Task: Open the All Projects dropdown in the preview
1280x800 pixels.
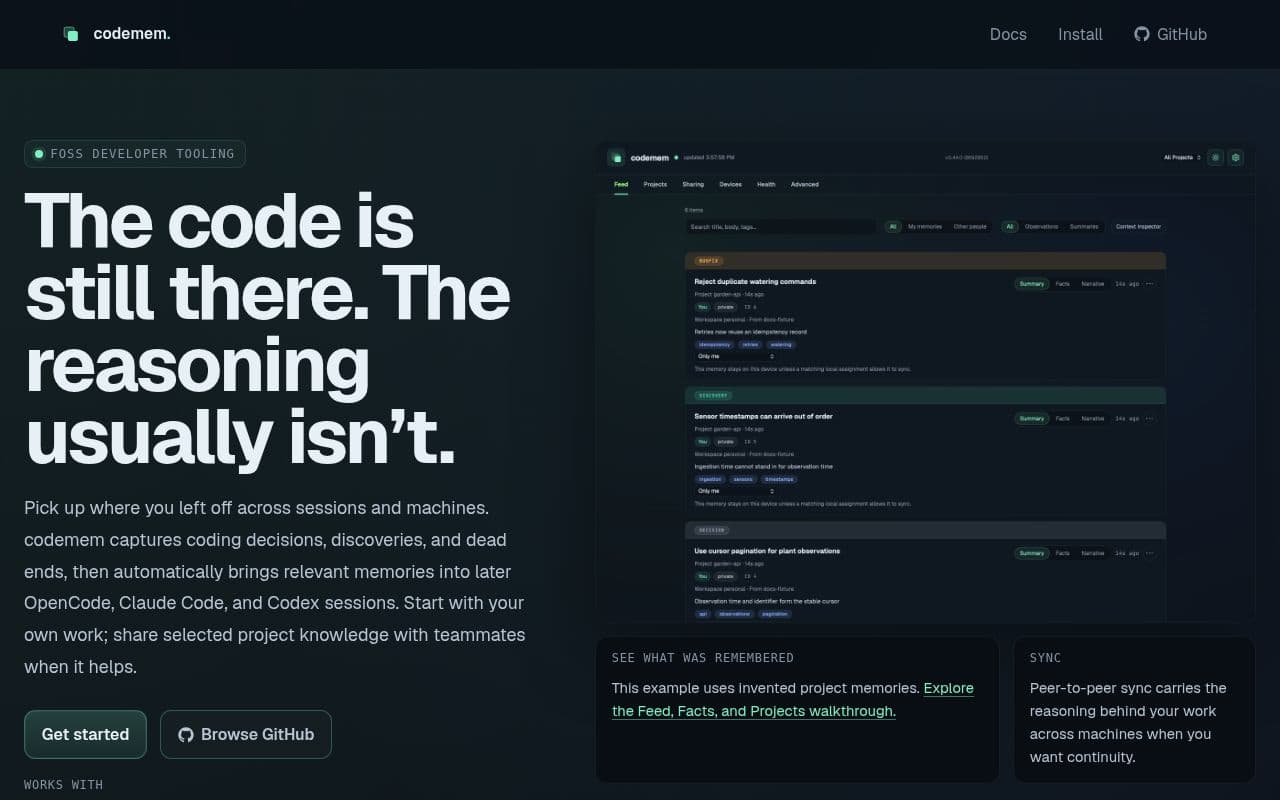Action: [1182, 157]
